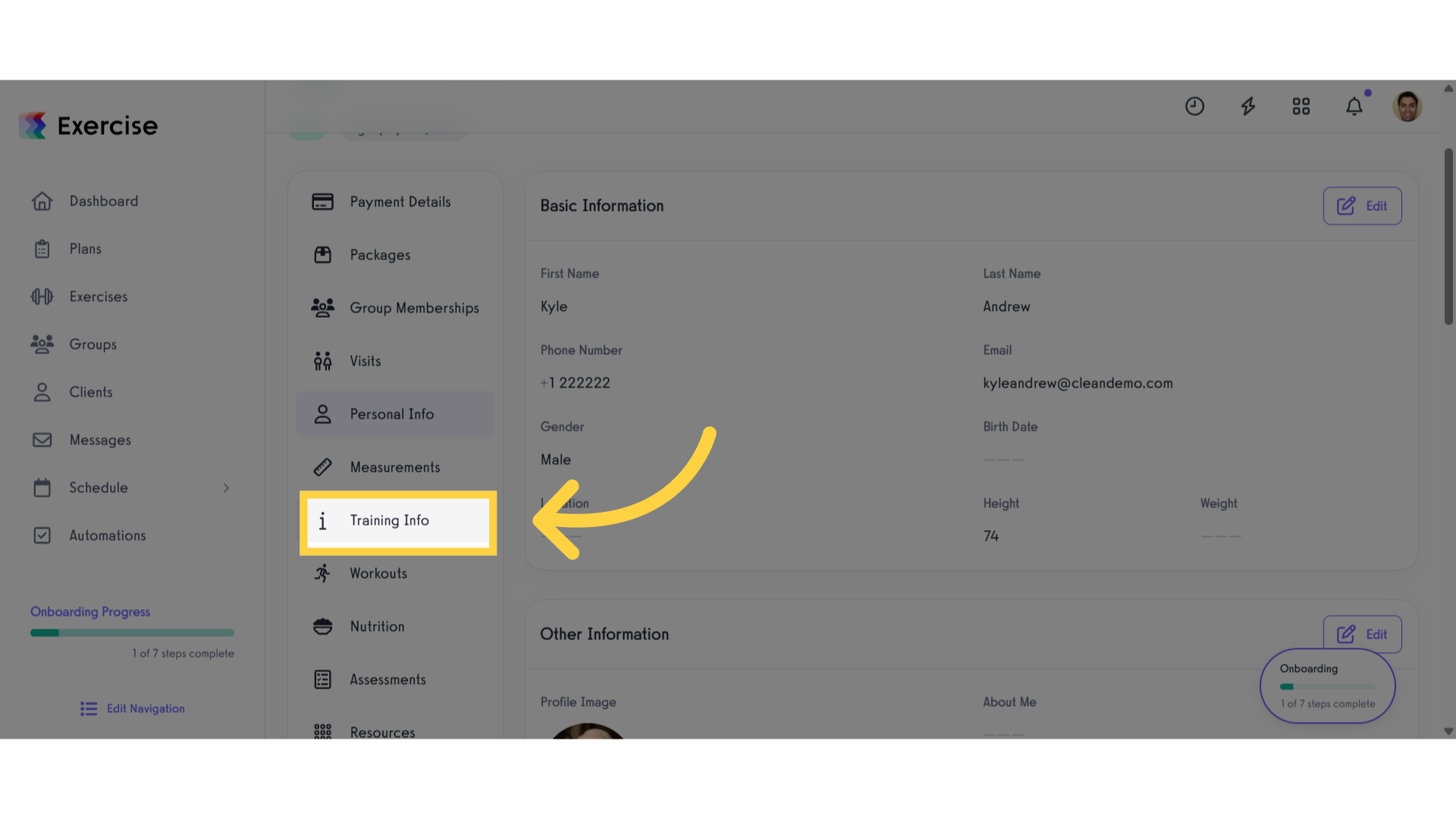This screenshot has width=1456, height=819.
Task: Expand the Onboarding steps widget
Action: point(1327,686)
